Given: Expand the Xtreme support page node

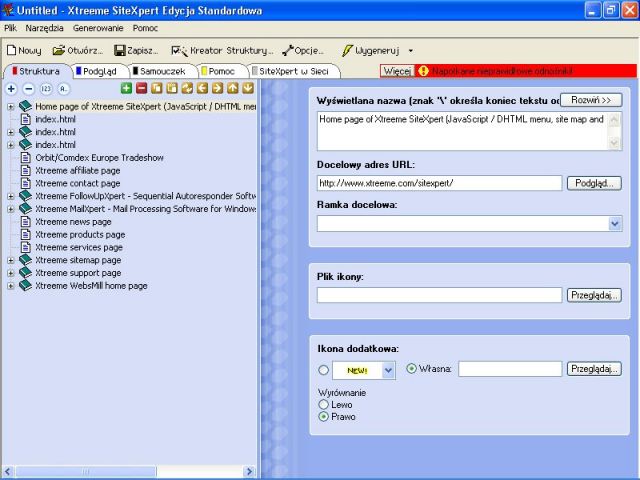Looking at the screenshot, I should [11, 273].
